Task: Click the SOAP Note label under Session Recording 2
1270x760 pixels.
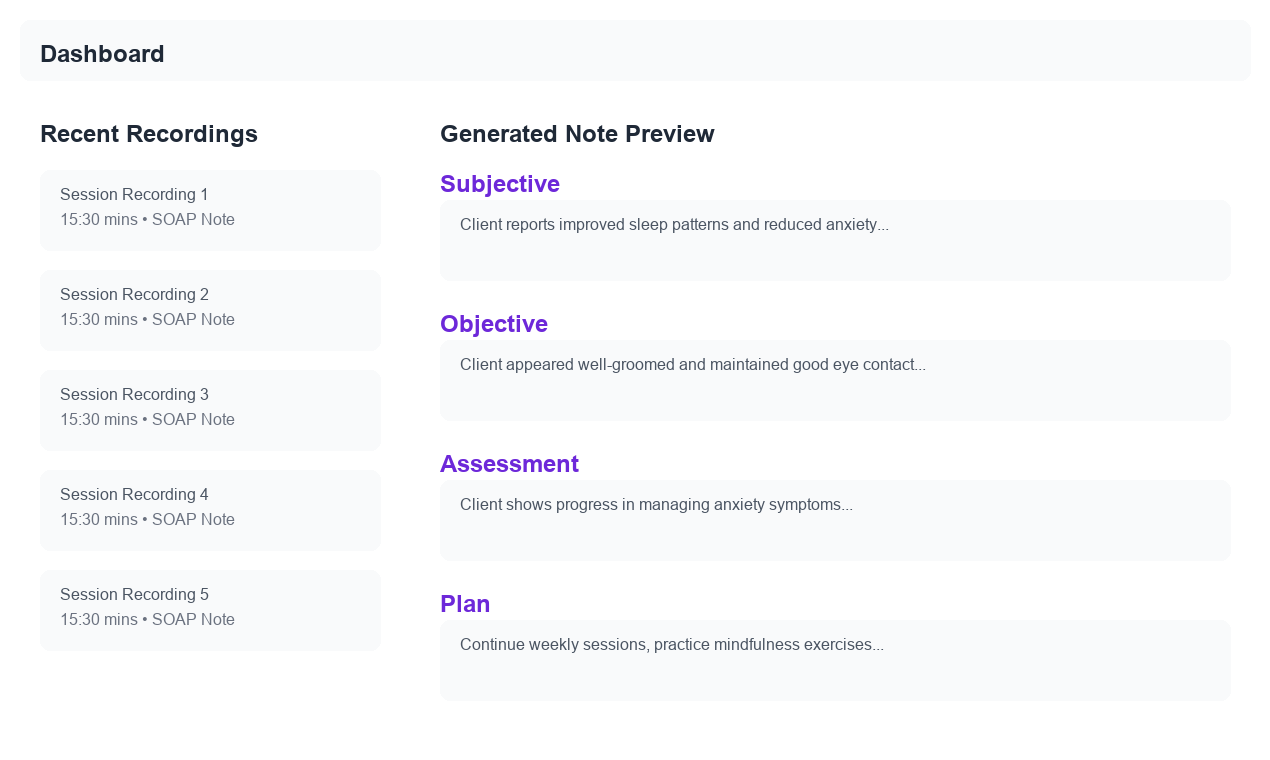Action: click(x=193, y=320)
